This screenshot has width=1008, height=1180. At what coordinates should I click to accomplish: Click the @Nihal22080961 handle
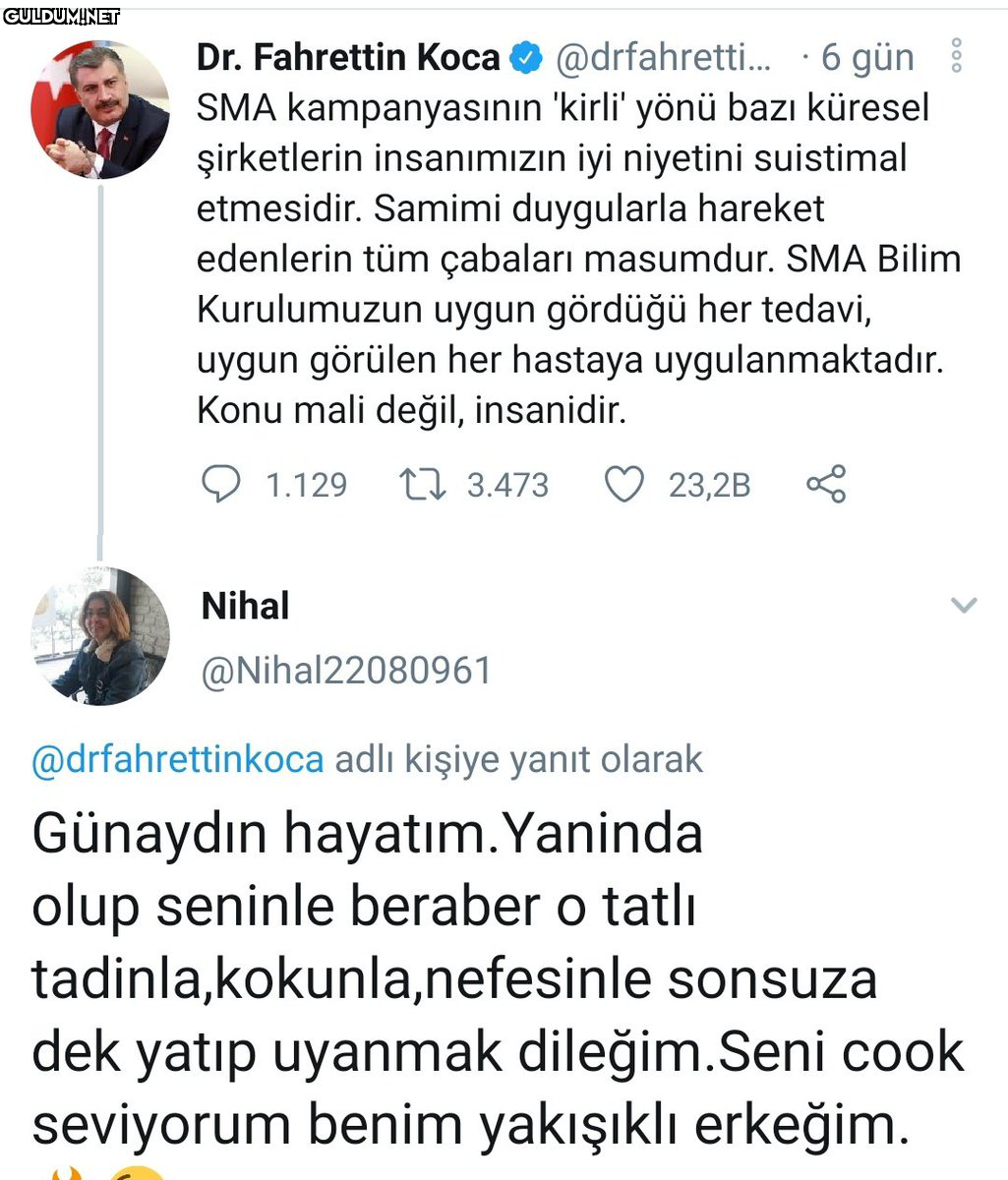346,671
